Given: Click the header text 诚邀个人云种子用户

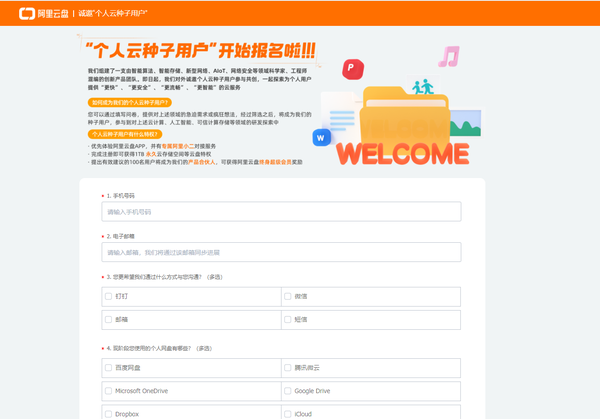Looking at the screenshot, I should [x=113, y=13].
